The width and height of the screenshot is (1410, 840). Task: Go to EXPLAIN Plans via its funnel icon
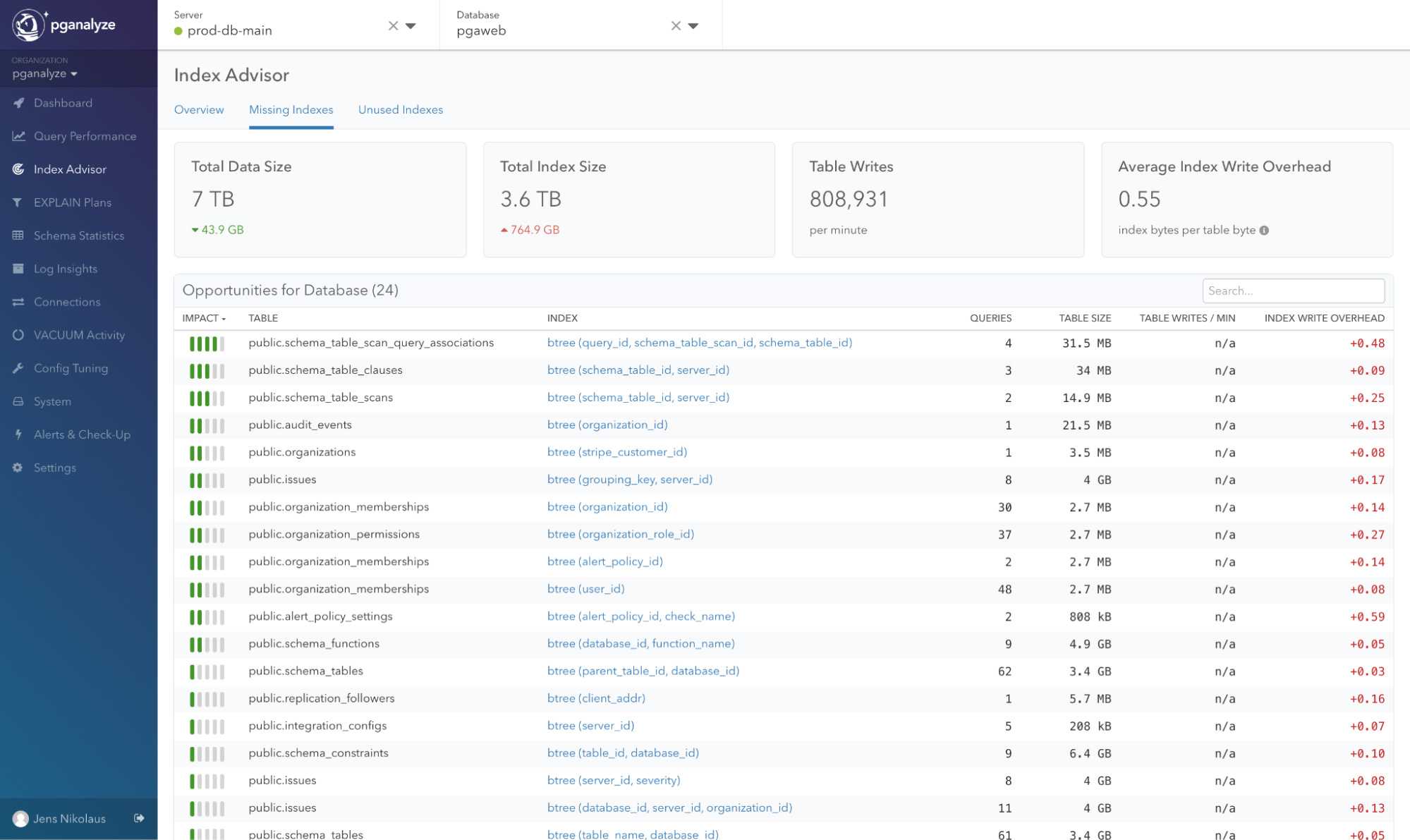click(18, 202)
